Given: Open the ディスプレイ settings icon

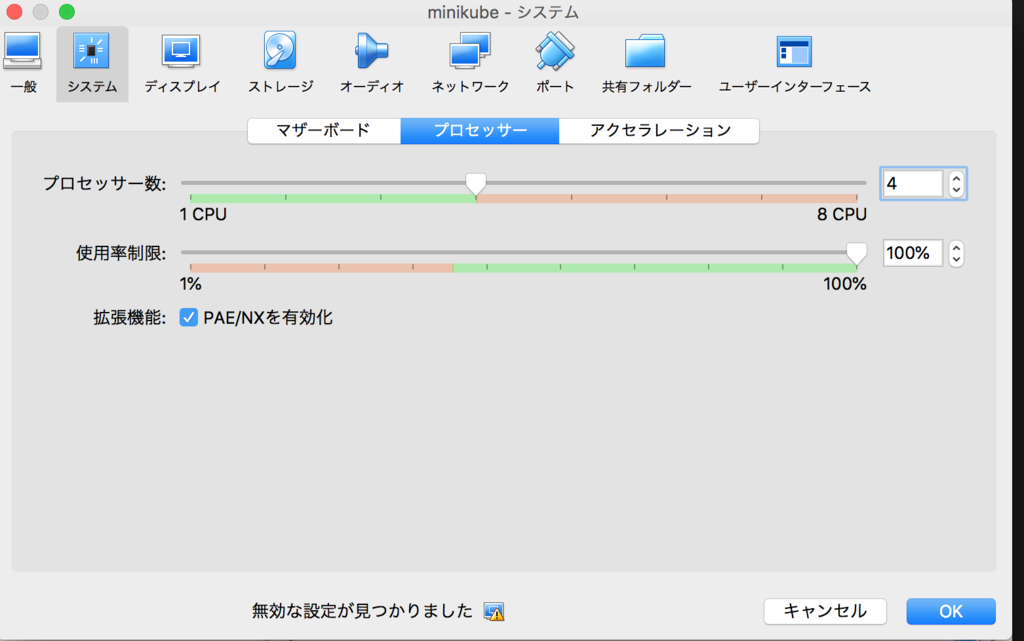Looking at the screenshot, I should (x=182, y=64).
